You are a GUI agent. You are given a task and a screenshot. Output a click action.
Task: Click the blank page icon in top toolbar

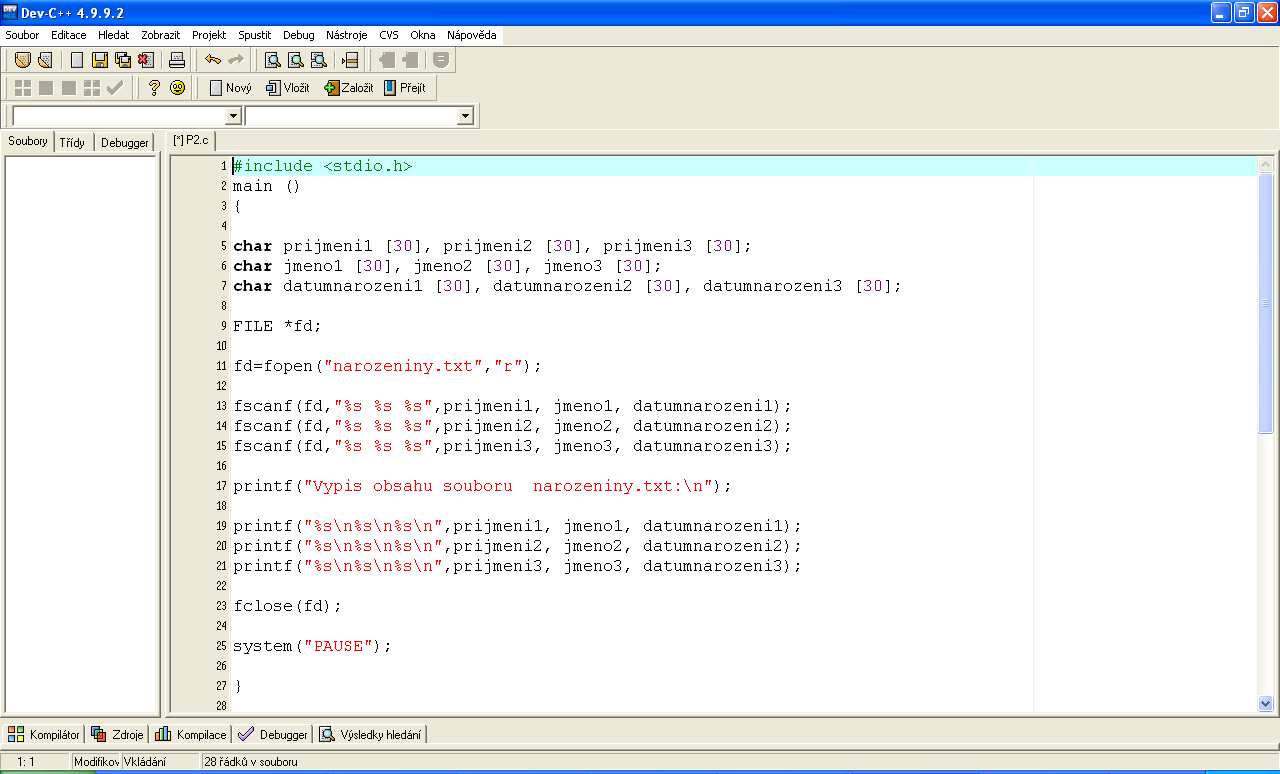pyautogui.click(x=77, y=60)
